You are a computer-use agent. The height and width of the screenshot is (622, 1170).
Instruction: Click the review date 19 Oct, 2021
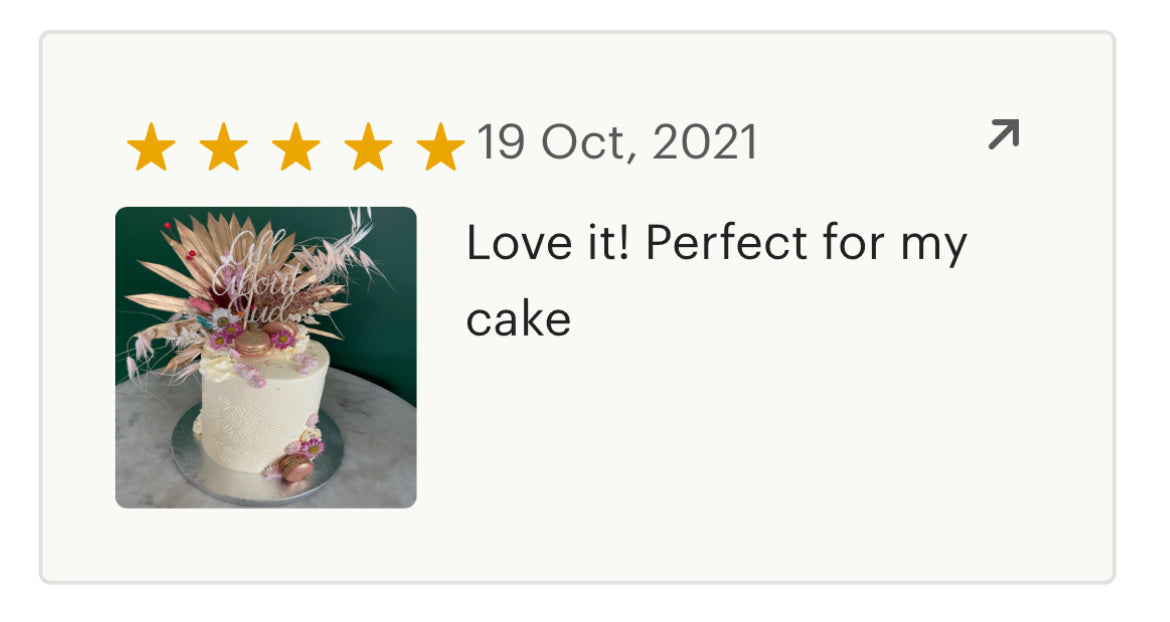tap(617, 142)
